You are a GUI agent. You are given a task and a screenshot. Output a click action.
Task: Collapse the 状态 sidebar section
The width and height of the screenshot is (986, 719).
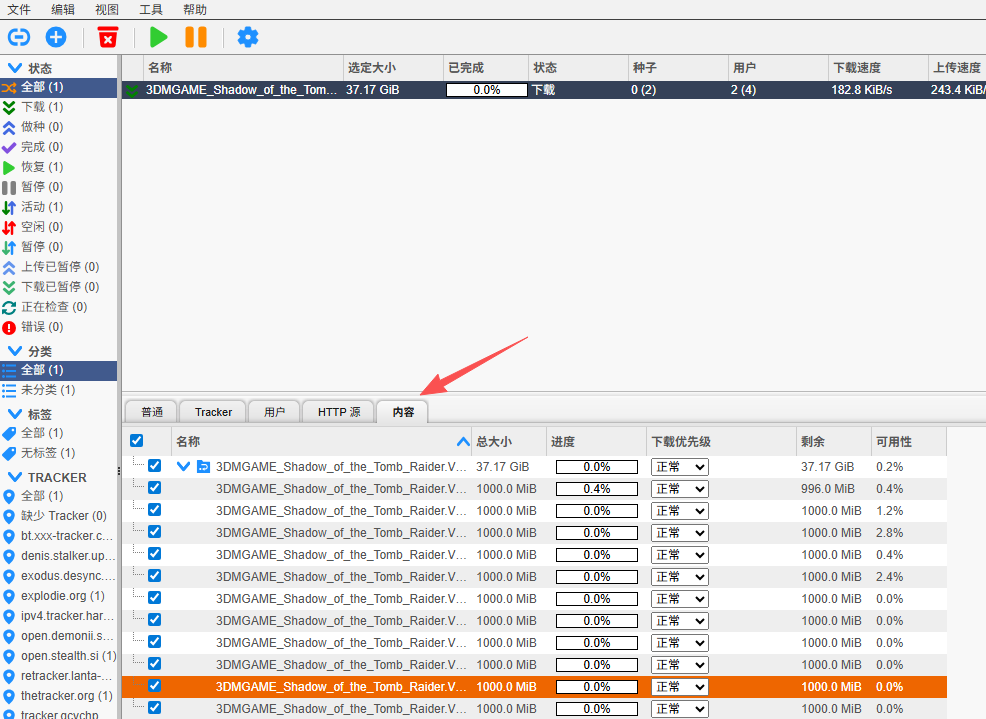coord(15,68)
